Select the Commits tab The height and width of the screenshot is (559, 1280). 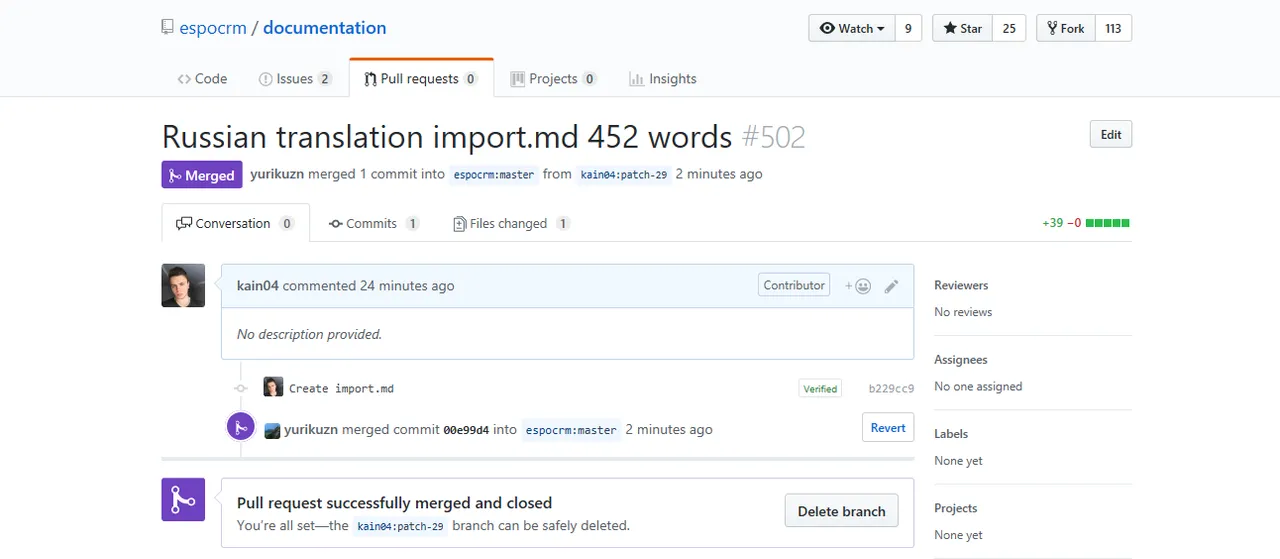[374, 223]
